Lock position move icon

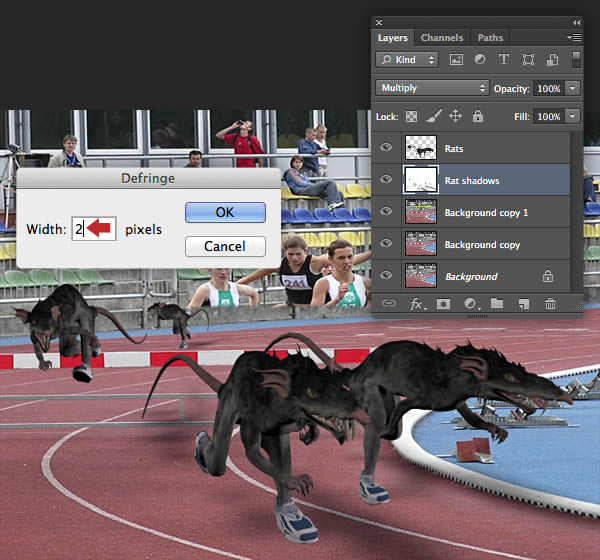(455, 116)
